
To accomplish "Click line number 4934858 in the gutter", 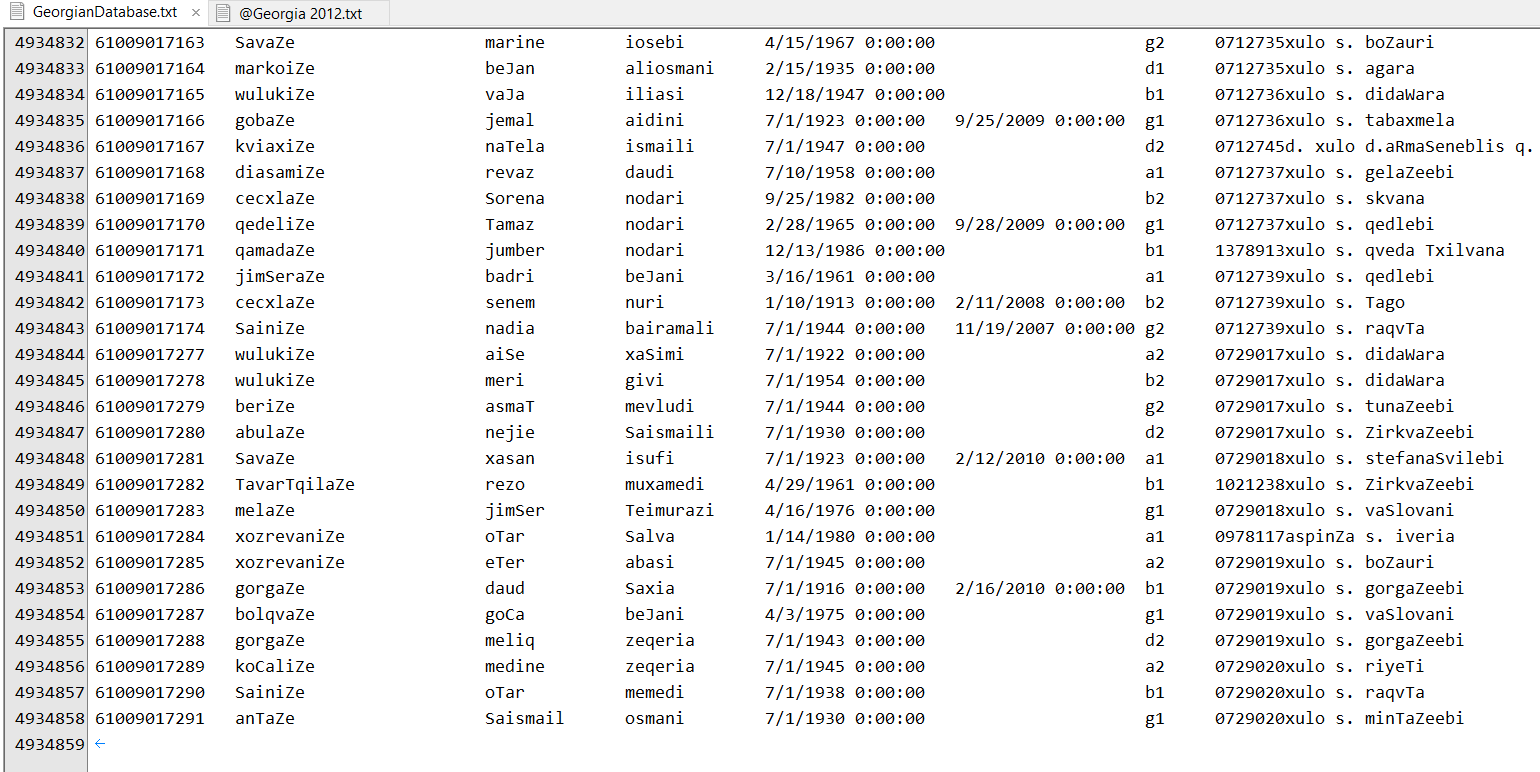I will tap(49, 718).
